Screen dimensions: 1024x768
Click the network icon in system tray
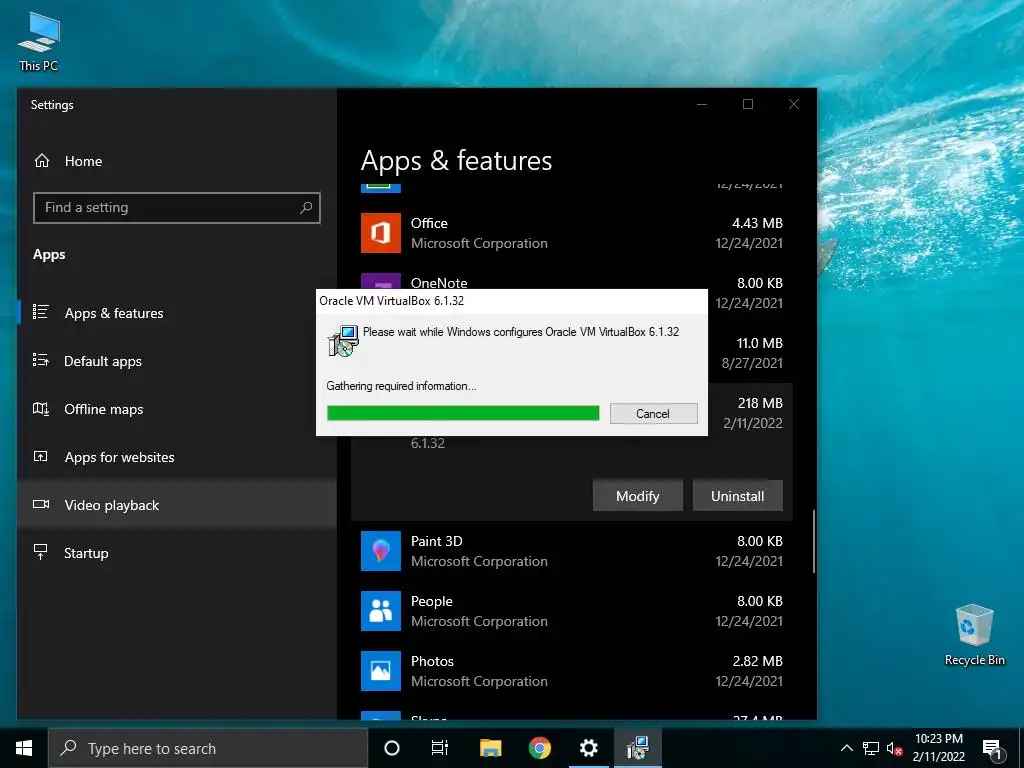tap(871, 748)
